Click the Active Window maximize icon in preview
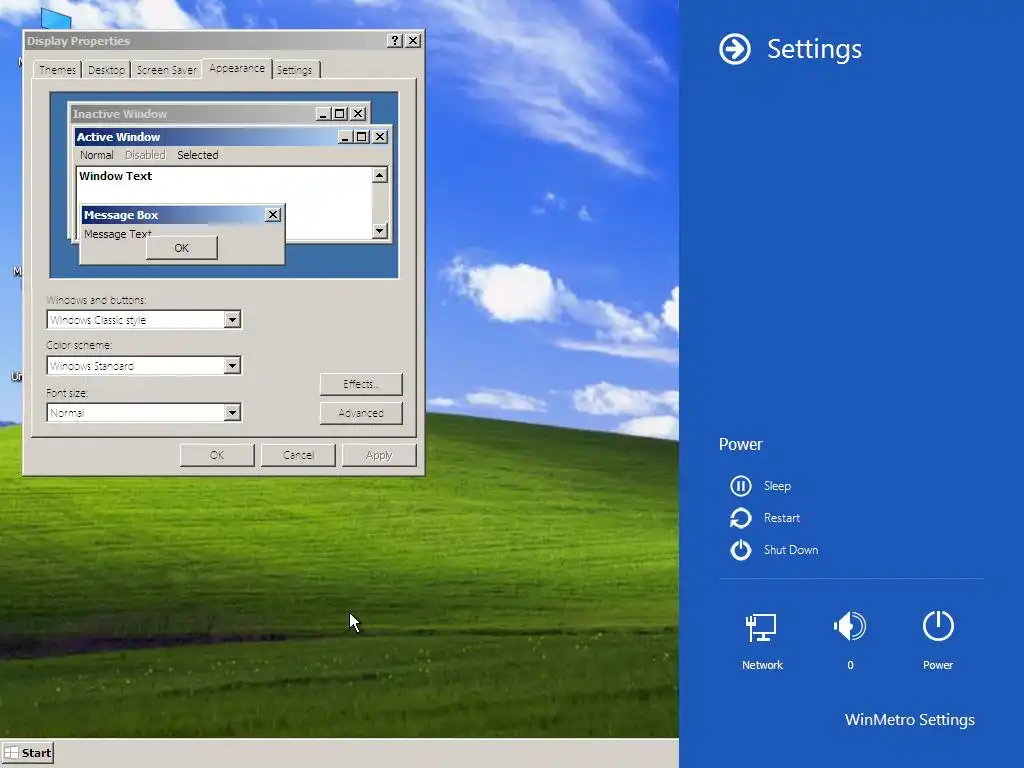This screenshot has height=768, width=1024. (362, 136)
